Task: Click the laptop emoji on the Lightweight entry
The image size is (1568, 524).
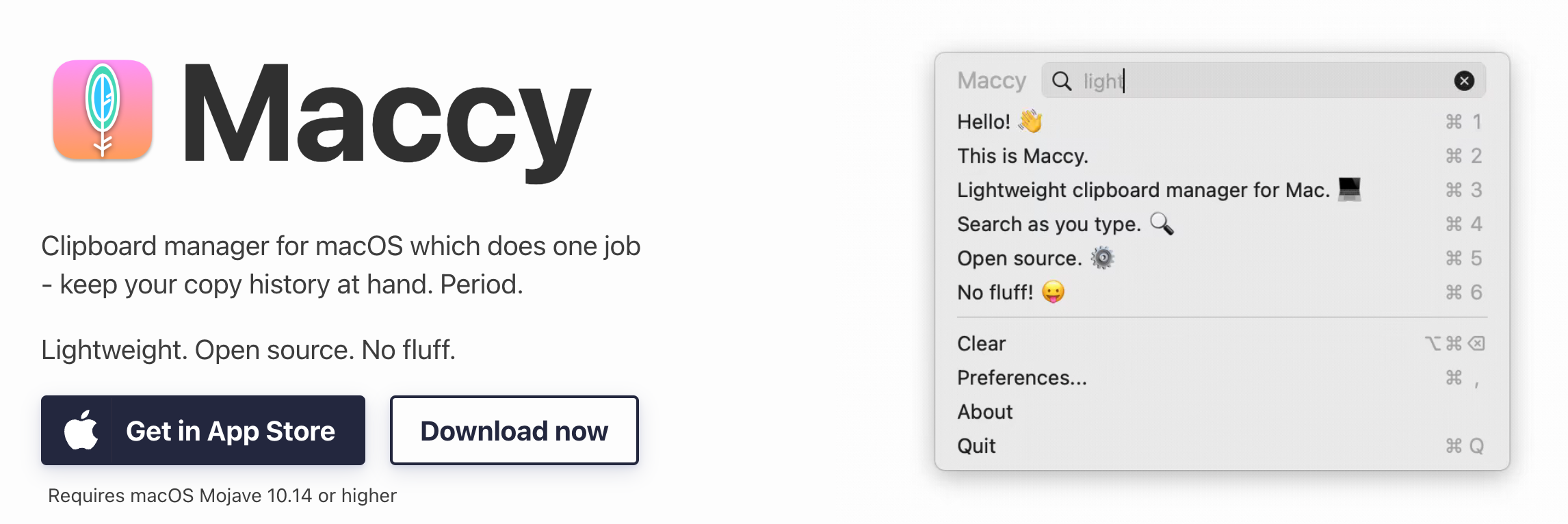Action: point(1349,189)
